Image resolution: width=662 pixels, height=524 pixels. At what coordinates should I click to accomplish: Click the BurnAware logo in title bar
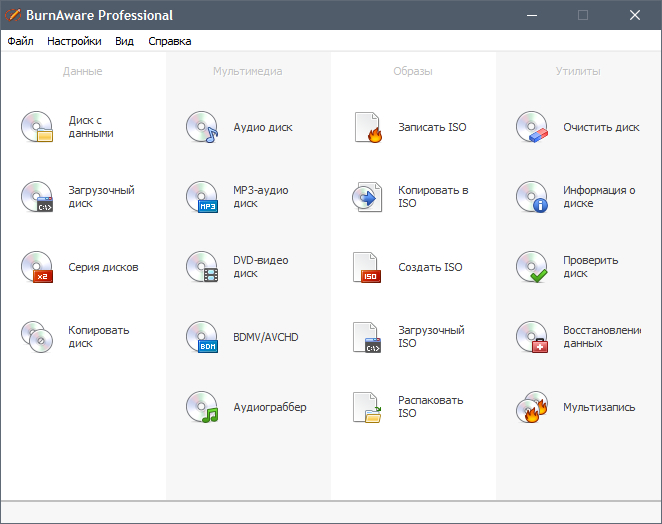13,15
